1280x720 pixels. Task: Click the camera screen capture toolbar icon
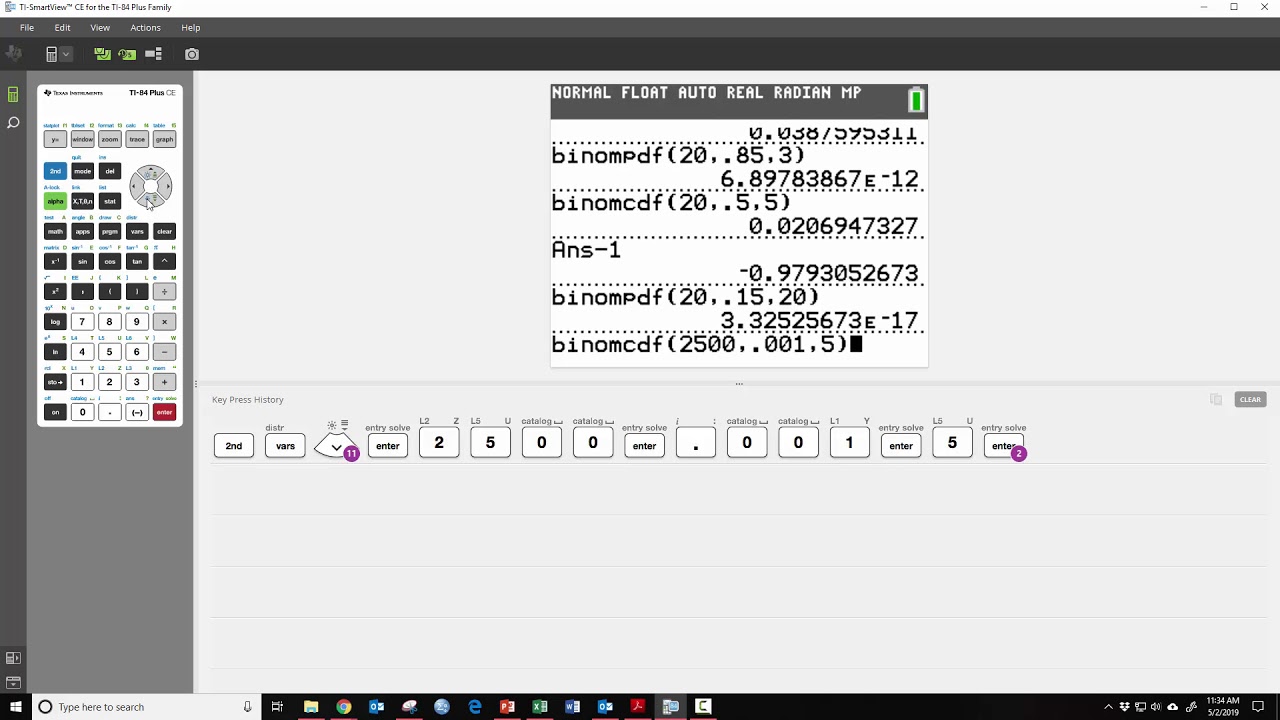point(192,54)
